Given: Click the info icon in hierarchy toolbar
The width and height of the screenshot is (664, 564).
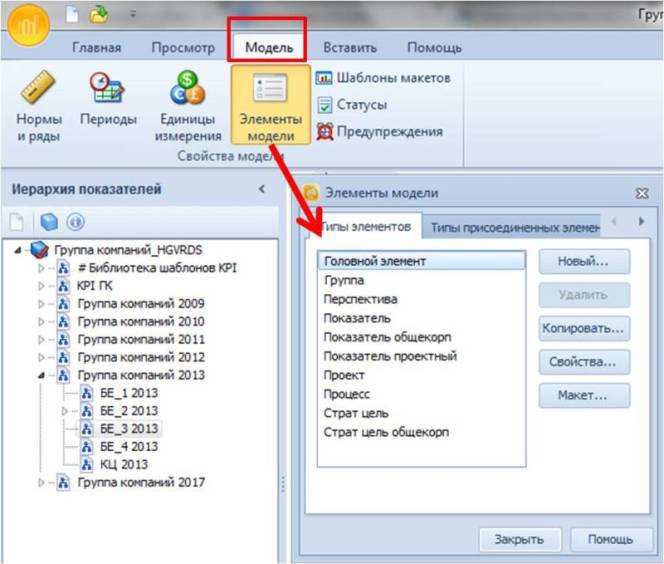Looking at the screenshot, I should pos(74,222).
